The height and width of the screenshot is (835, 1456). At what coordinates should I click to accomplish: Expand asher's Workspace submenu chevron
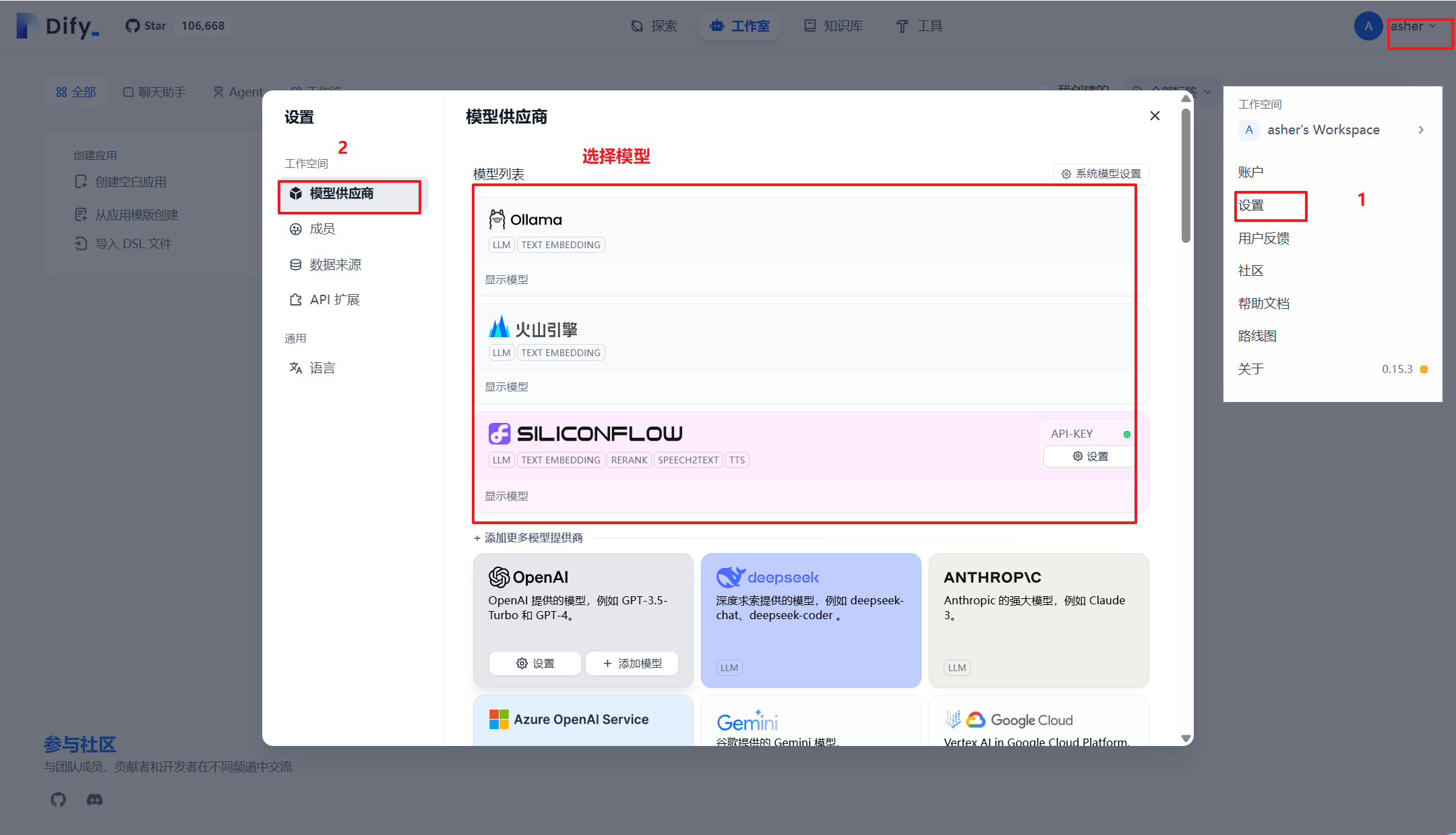click(x=1421, y=129)
